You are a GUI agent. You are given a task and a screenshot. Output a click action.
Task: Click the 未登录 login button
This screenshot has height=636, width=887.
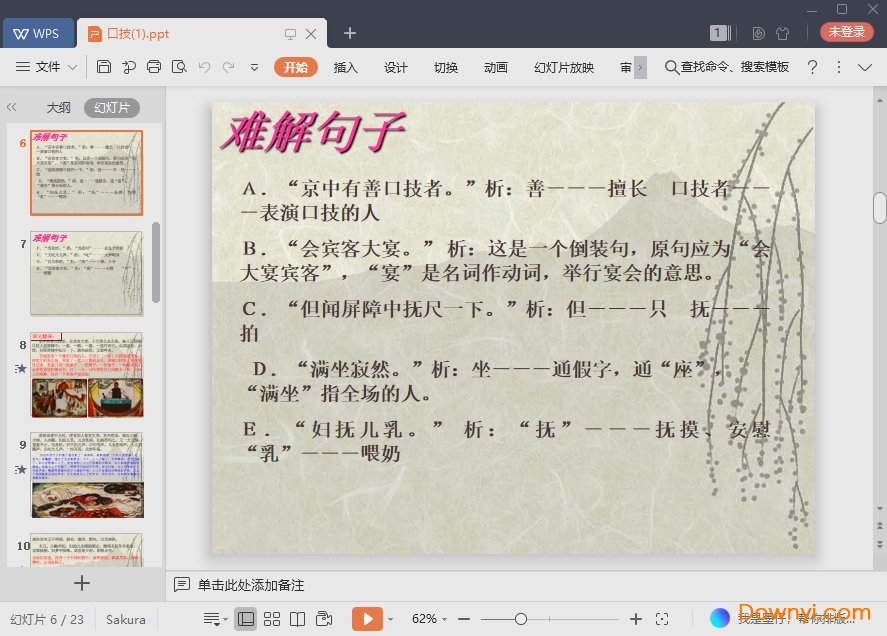(x=846, y=32)
